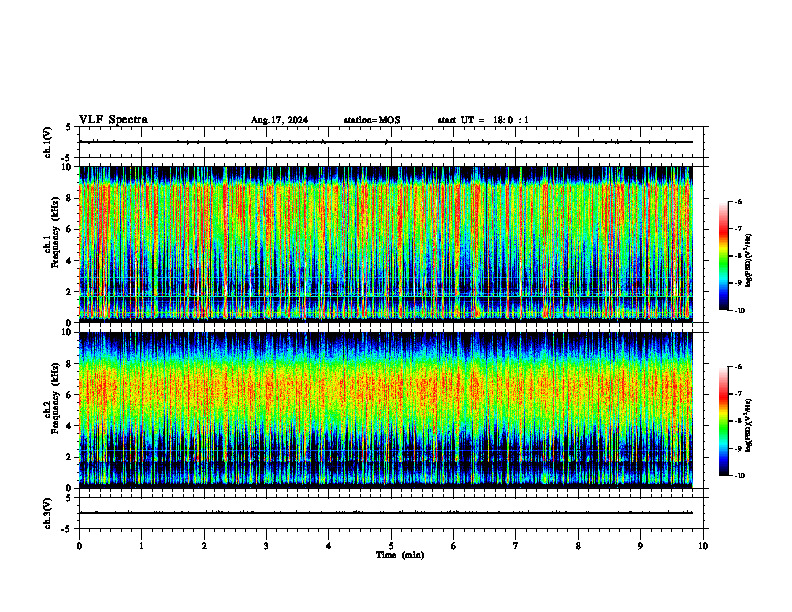Screen dimensions: 792x612
Task: Click the ch.2 spectrogram color scale bar
Action: [723, 421]
